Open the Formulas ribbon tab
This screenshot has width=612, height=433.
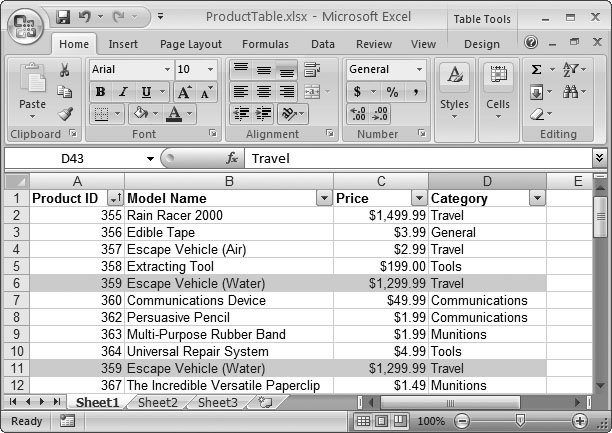click(265, 44)
